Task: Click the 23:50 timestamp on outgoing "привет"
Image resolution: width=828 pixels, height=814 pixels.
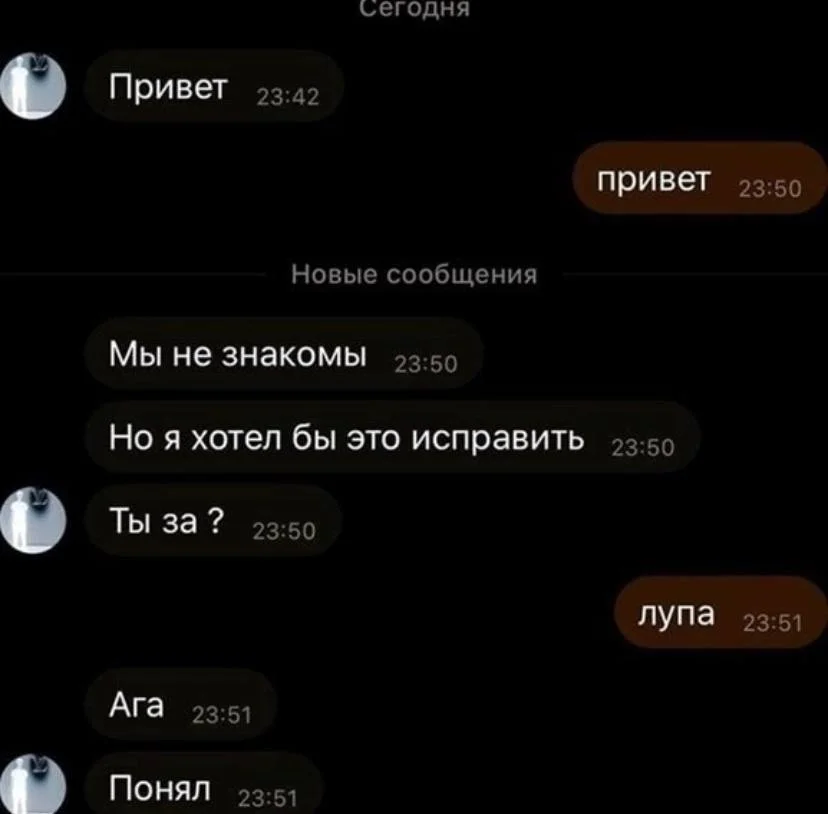Action: [770, 189]
